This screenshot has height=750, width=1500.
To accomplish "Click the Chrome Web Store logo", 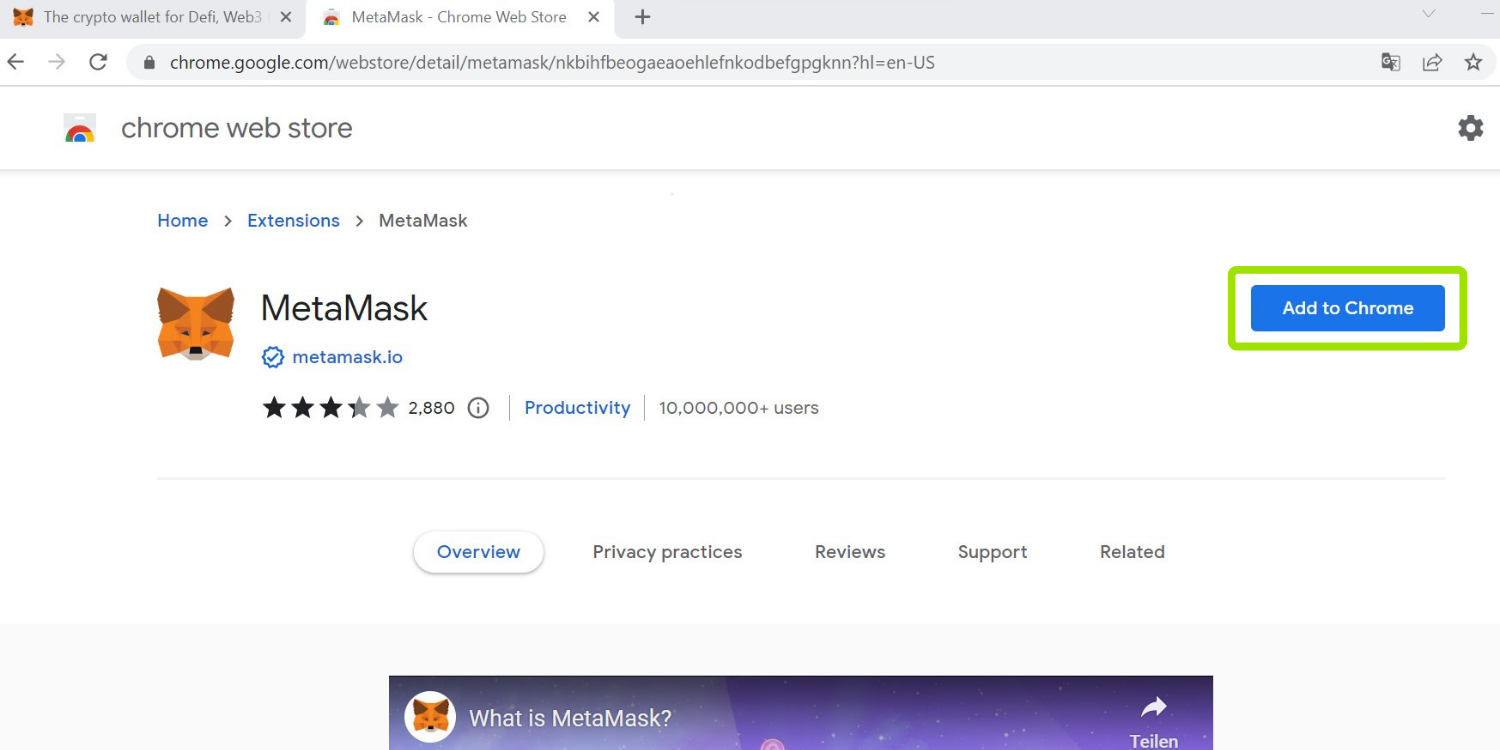I will click(80, 128).
